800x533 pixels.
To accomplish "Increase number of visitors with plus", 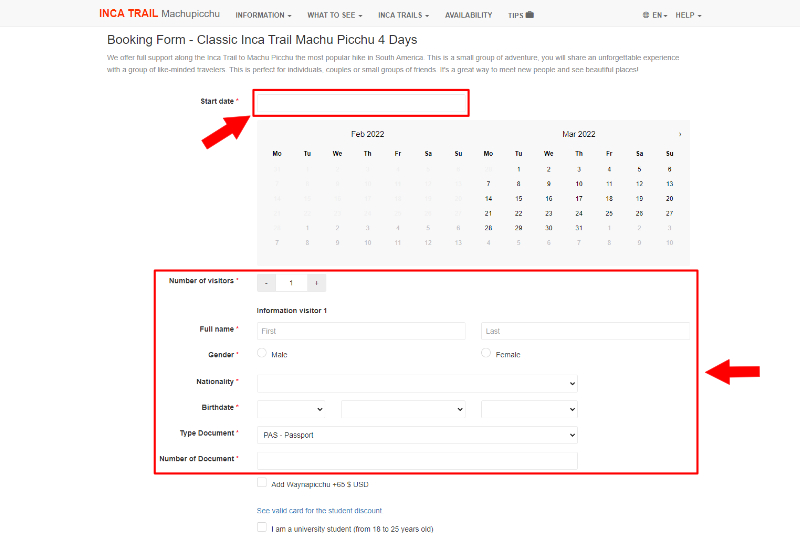I will coord(316,283).
